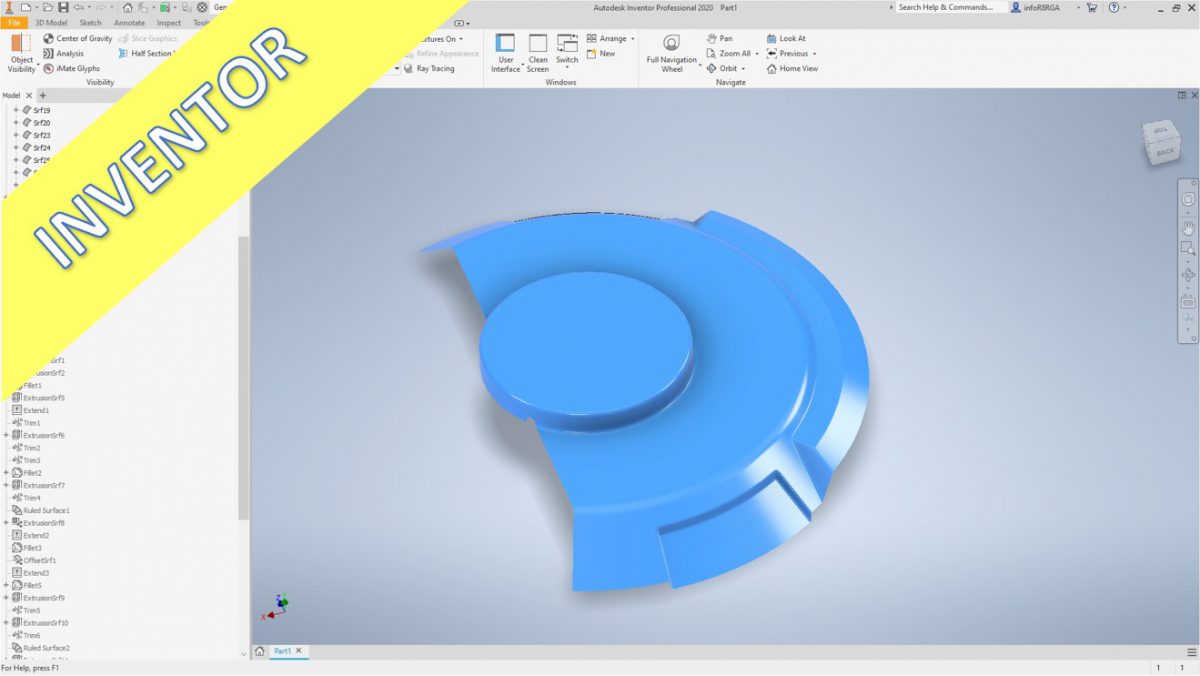The image size is (1200, 676).
Task: Expand the Srf19 node in browser
Action: point(16,110)
